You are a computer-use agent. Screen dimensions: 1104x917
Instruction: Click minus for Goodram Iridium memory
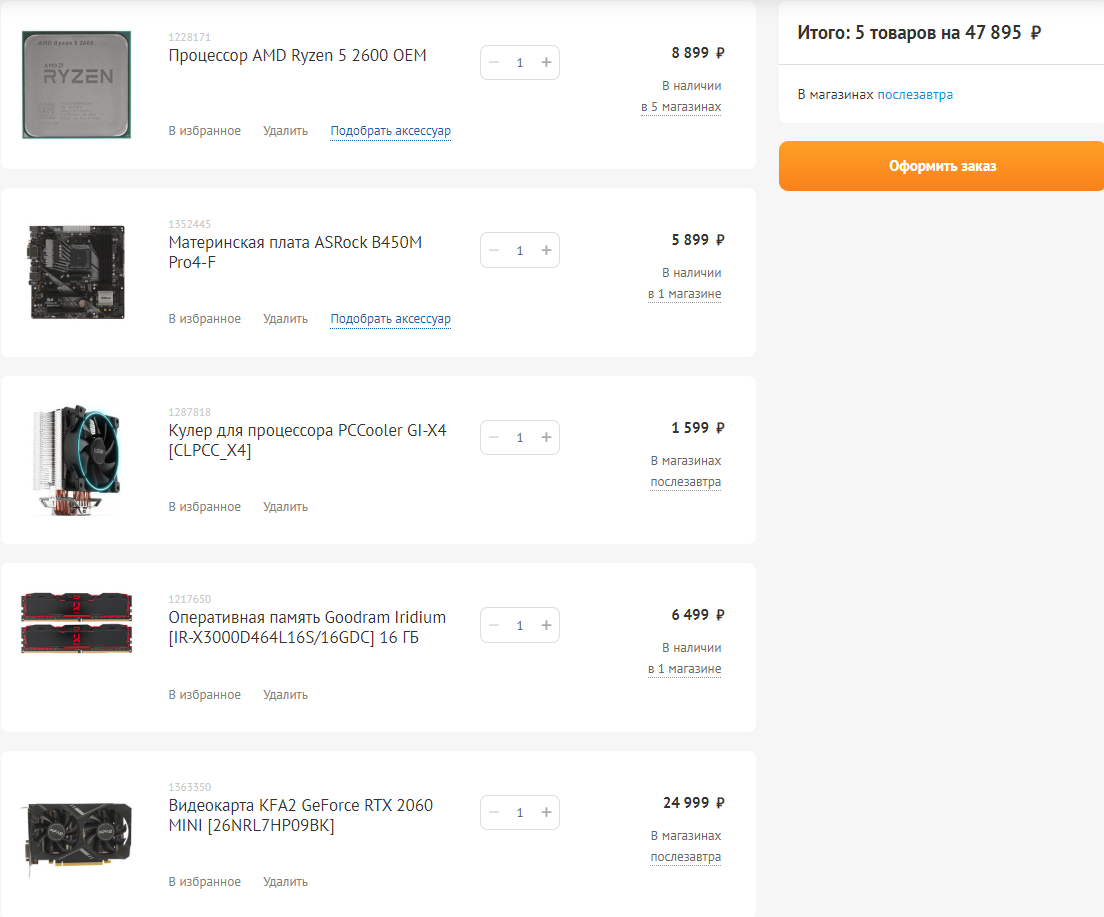[x=494, y=626]
